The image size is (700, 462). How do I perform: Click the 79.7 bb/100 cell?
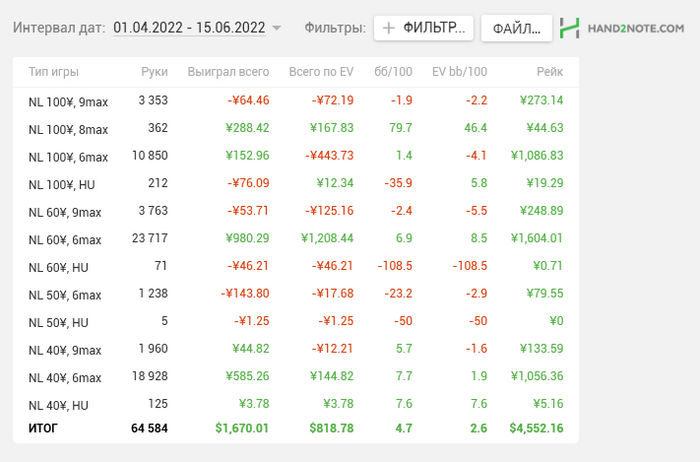400,128
